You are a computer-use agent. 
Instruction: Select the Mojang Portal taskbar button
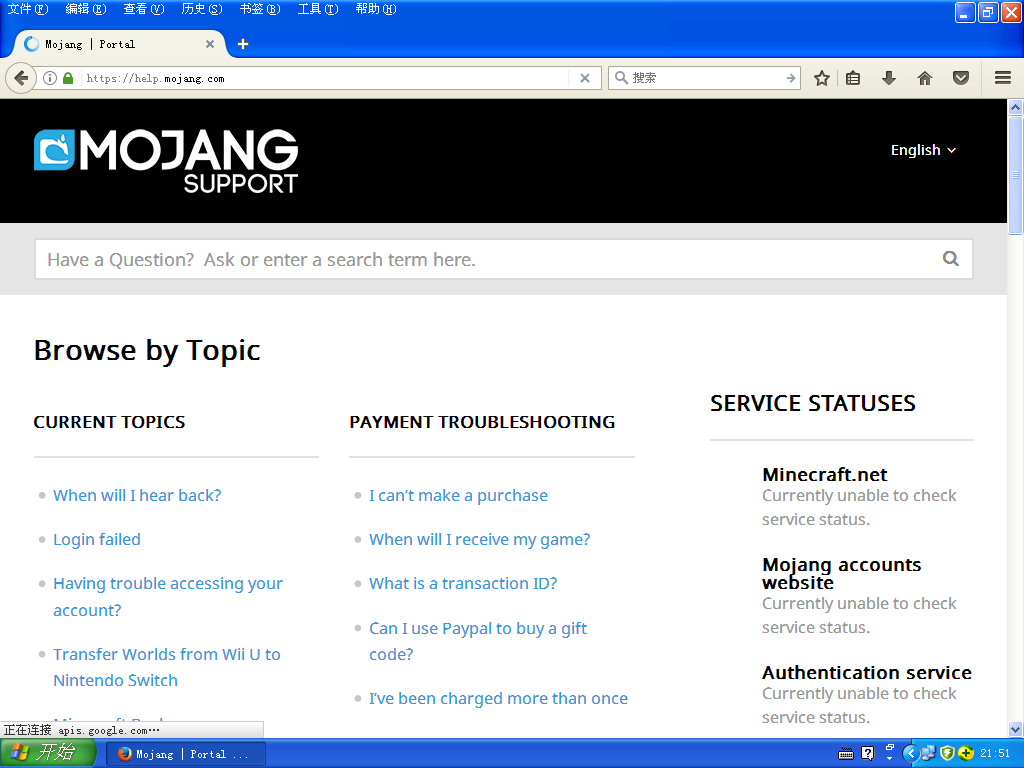(185, 754)
